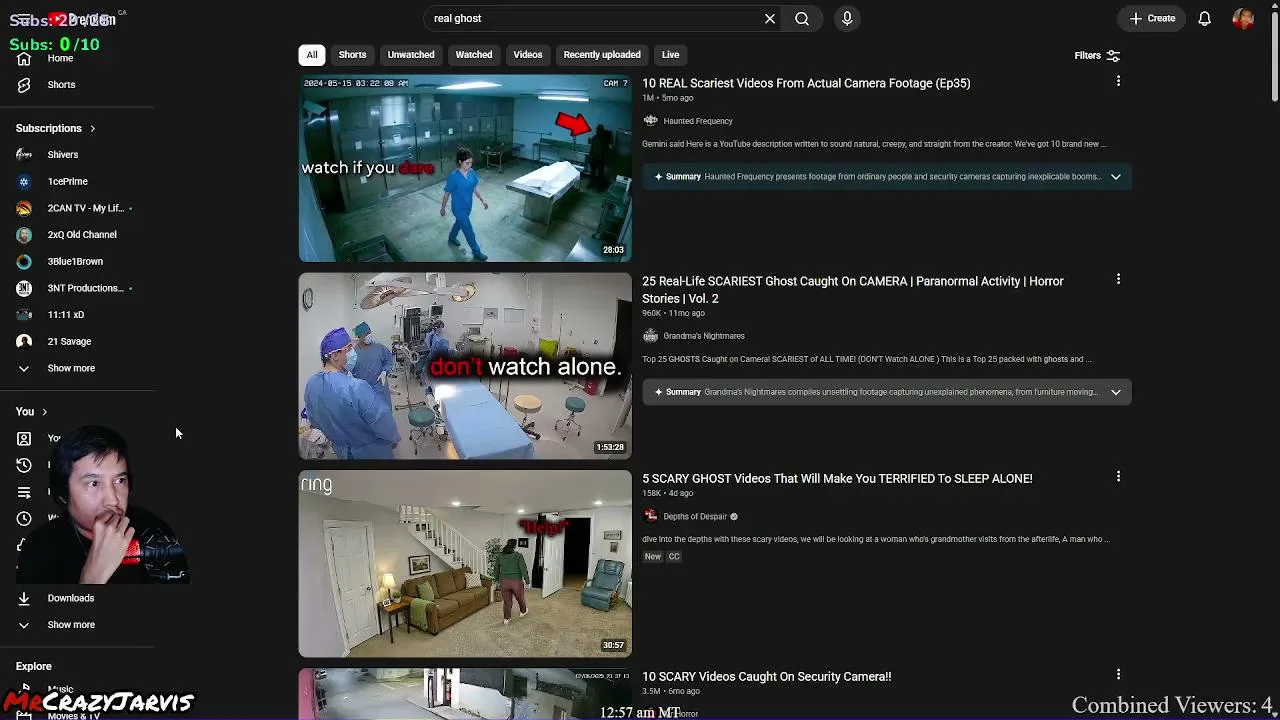Open more options for 5 SCARY GHOST Videos
Viewport: 1280px width, 720px height.
point(1118,477)
